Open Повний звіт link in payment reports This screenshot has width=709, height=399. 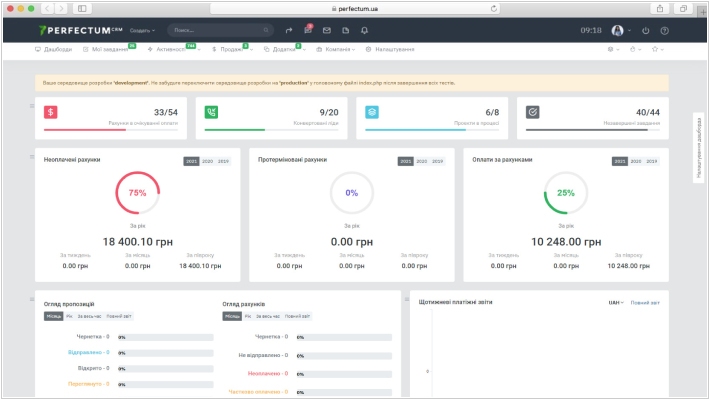[x=645, y=302]
